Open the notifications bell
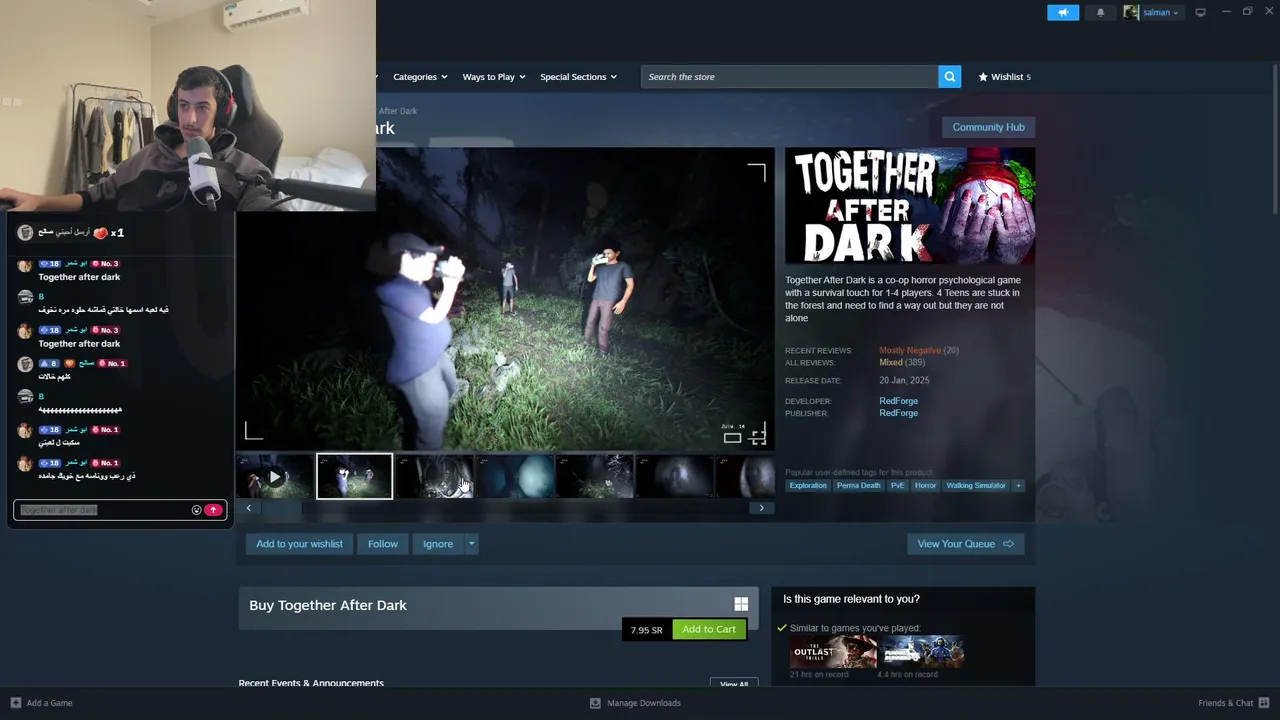This screenshot has width=1280, height=720. (x=1101, y=12)
